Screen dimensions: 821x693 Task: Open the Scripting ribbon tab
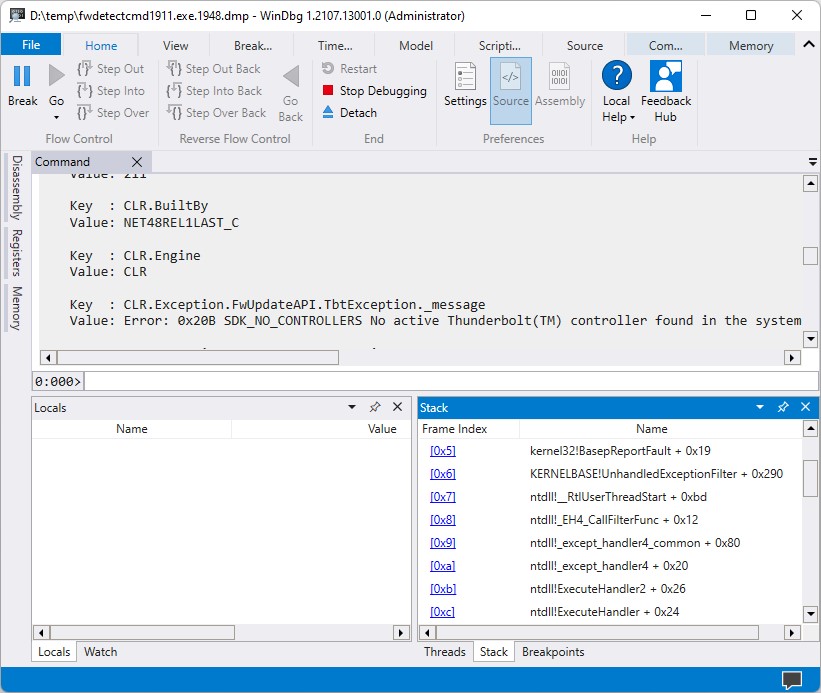499,46
